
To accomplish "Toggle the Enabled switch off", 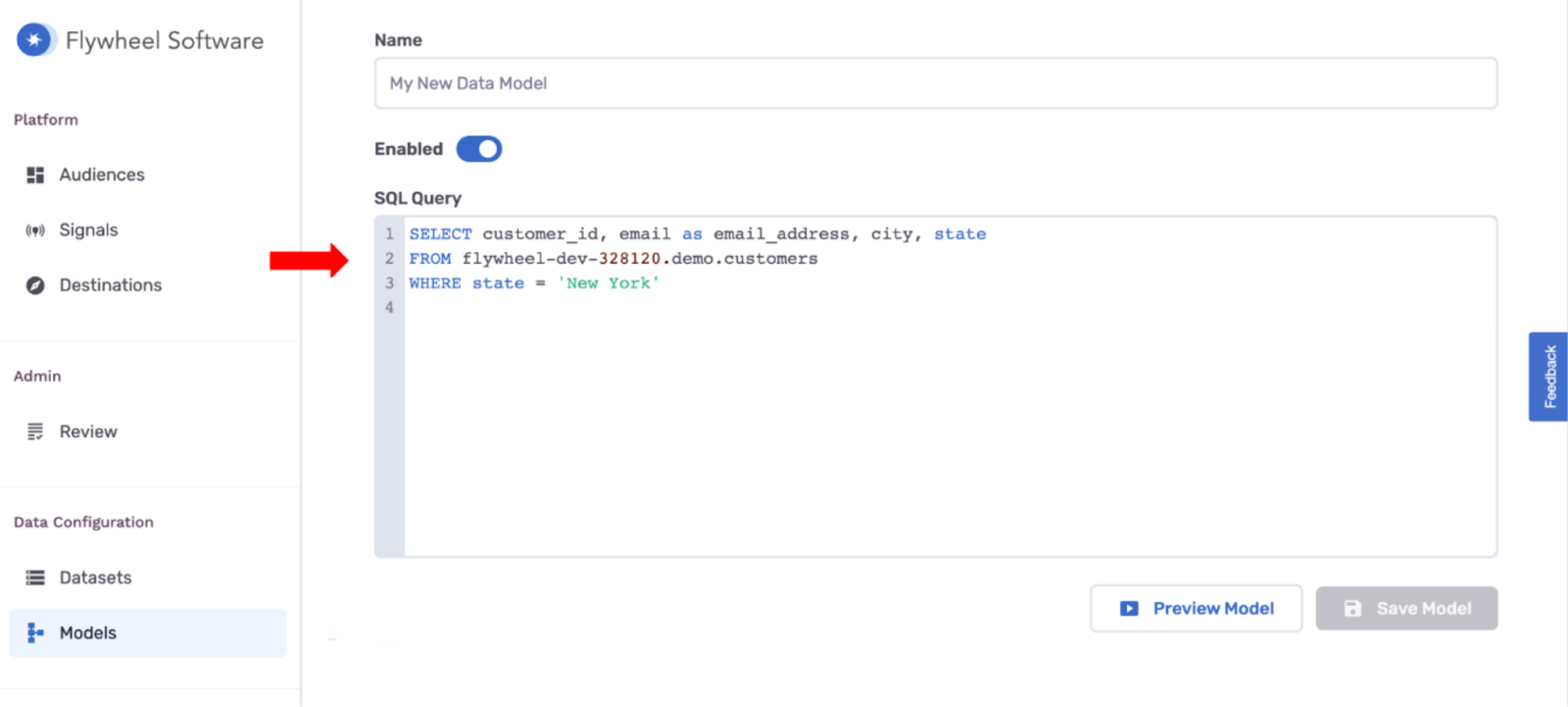I will coord(479,149).
